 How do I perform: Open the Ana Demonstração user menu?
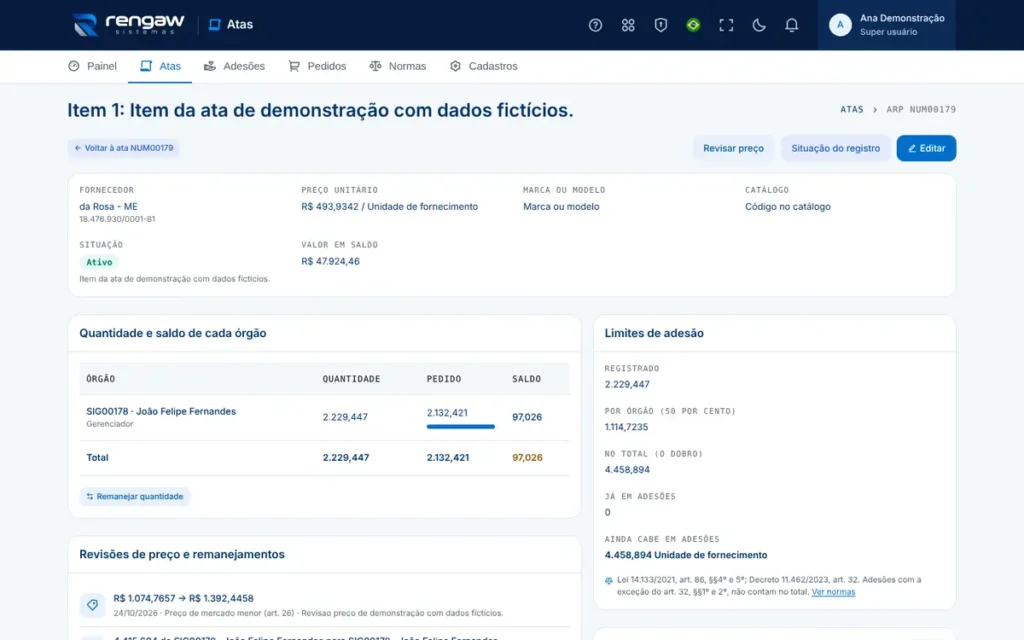tap(886, 25)
